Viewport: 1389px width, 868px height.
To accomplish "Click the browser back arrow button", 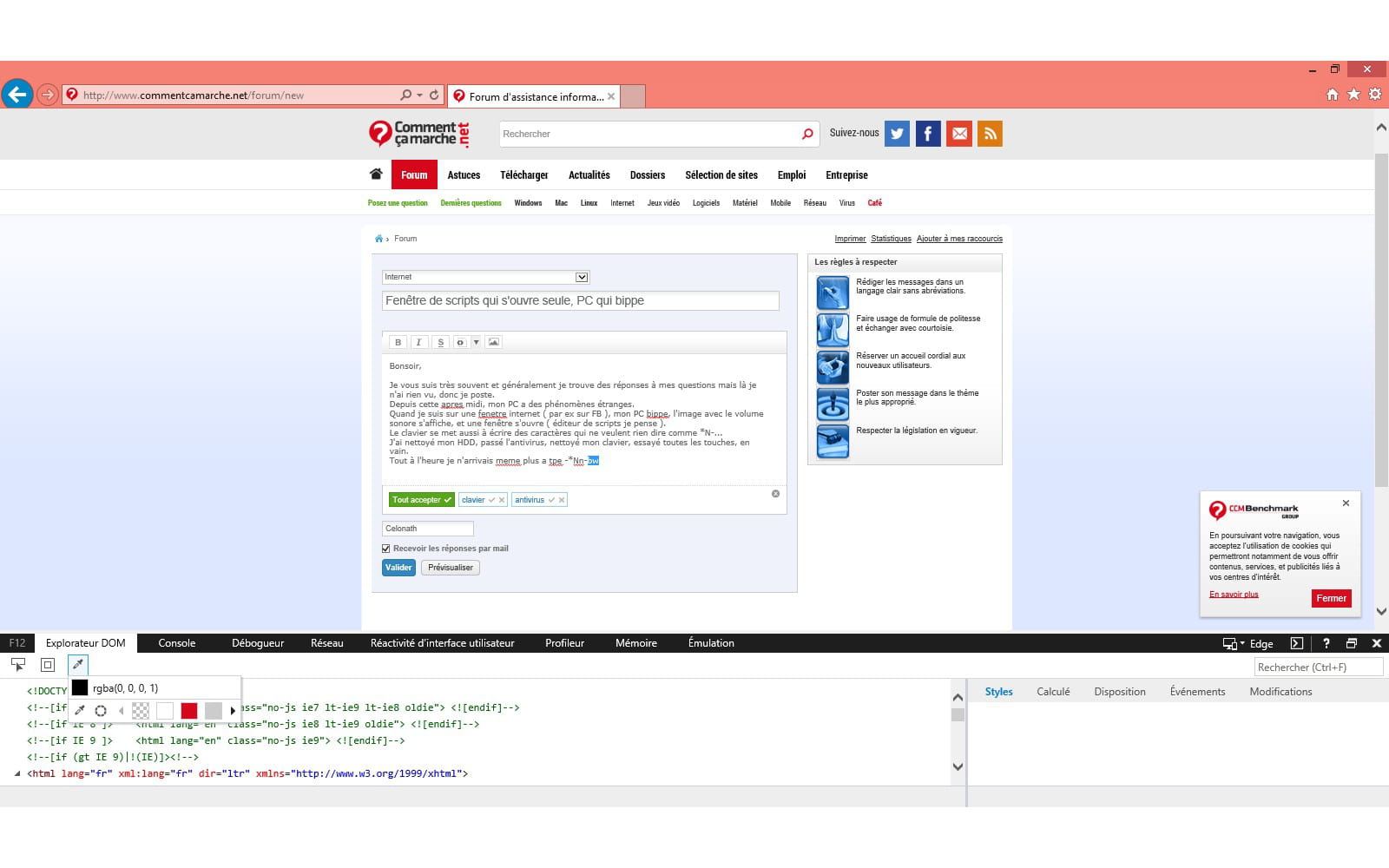I will point(17,94).
